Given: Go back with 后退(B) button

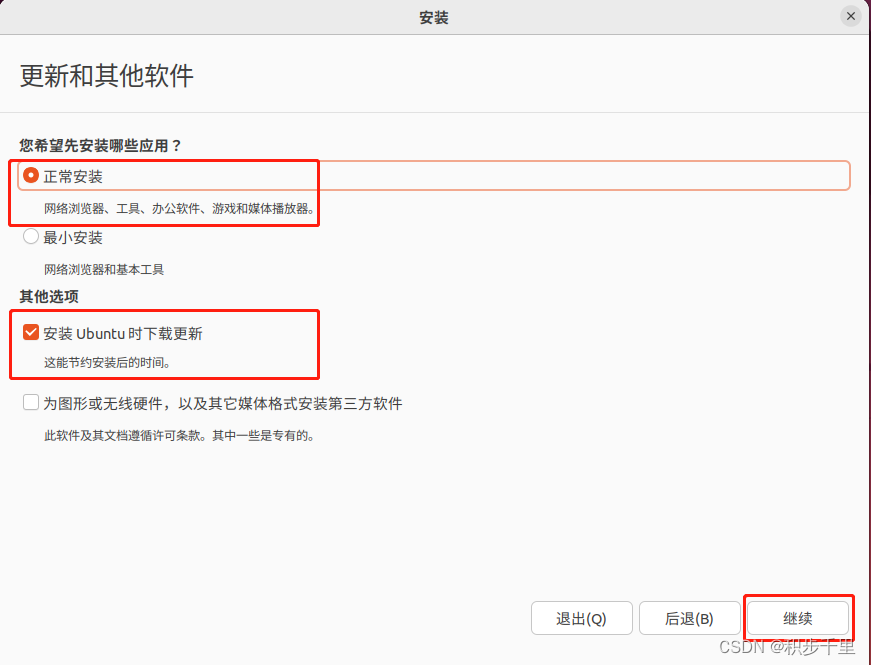Looking at the screenshot, I should click(689, 618).
